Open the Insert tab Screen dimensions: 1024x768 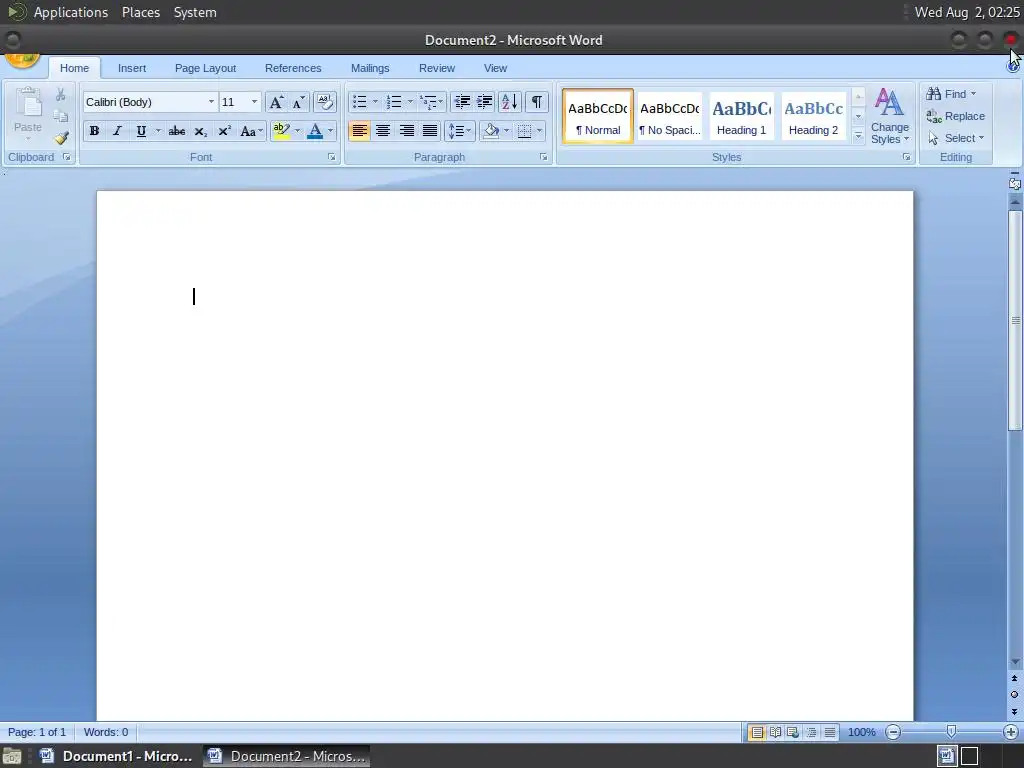[132, 68]
